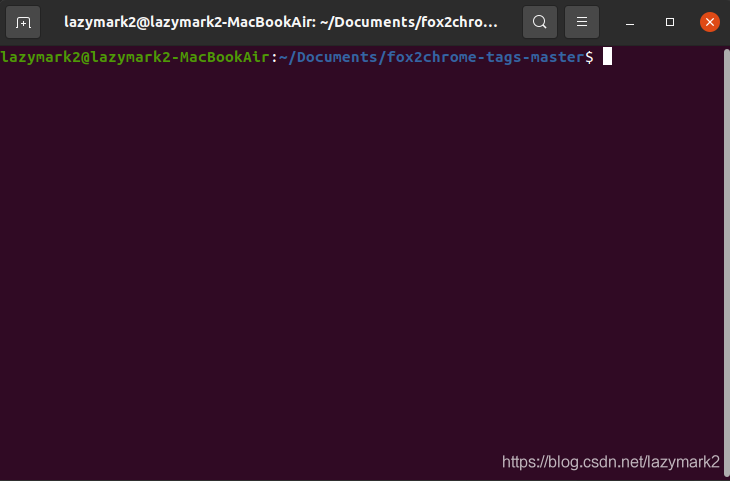Click the dollar sign prompt symbol
This screenshot has width=730, height=481.
[590, 57]
